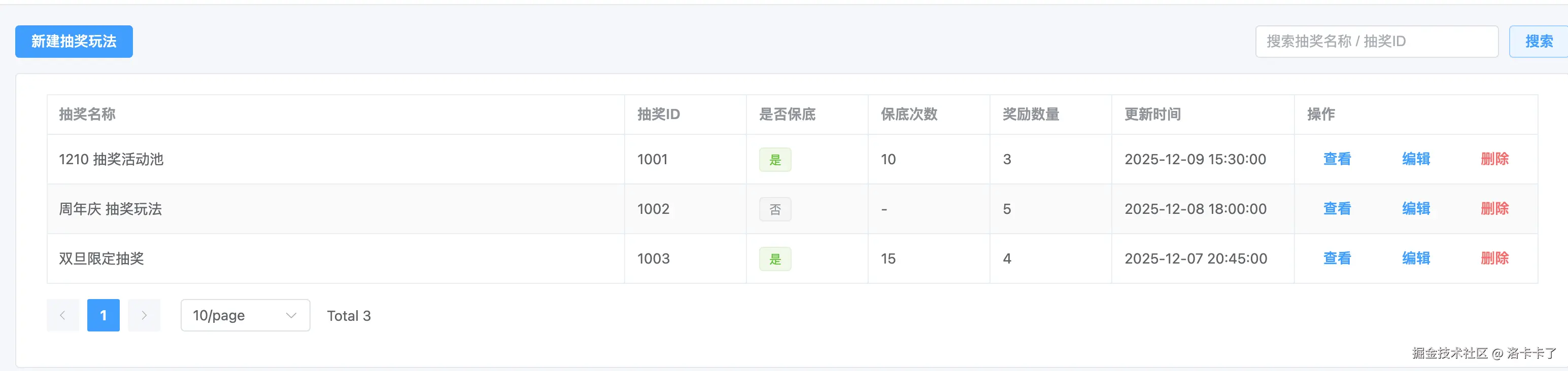Click 查看 for 周年庆 抽奖玩法
1568x371 pixels.
1337,209
